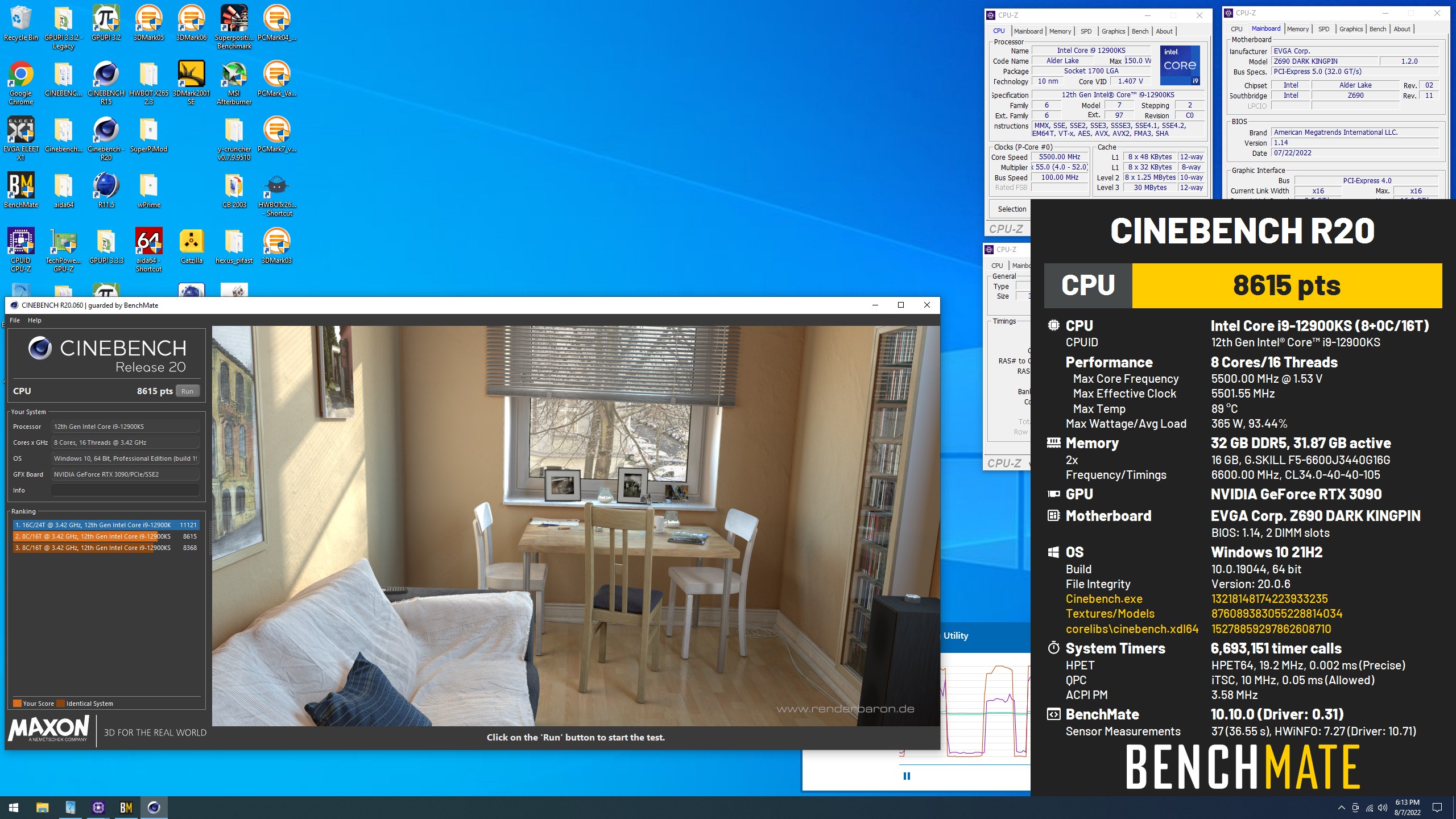Click the Processor field in Your System
Viewport: 1456px width, 819px height.
(125, 427)
